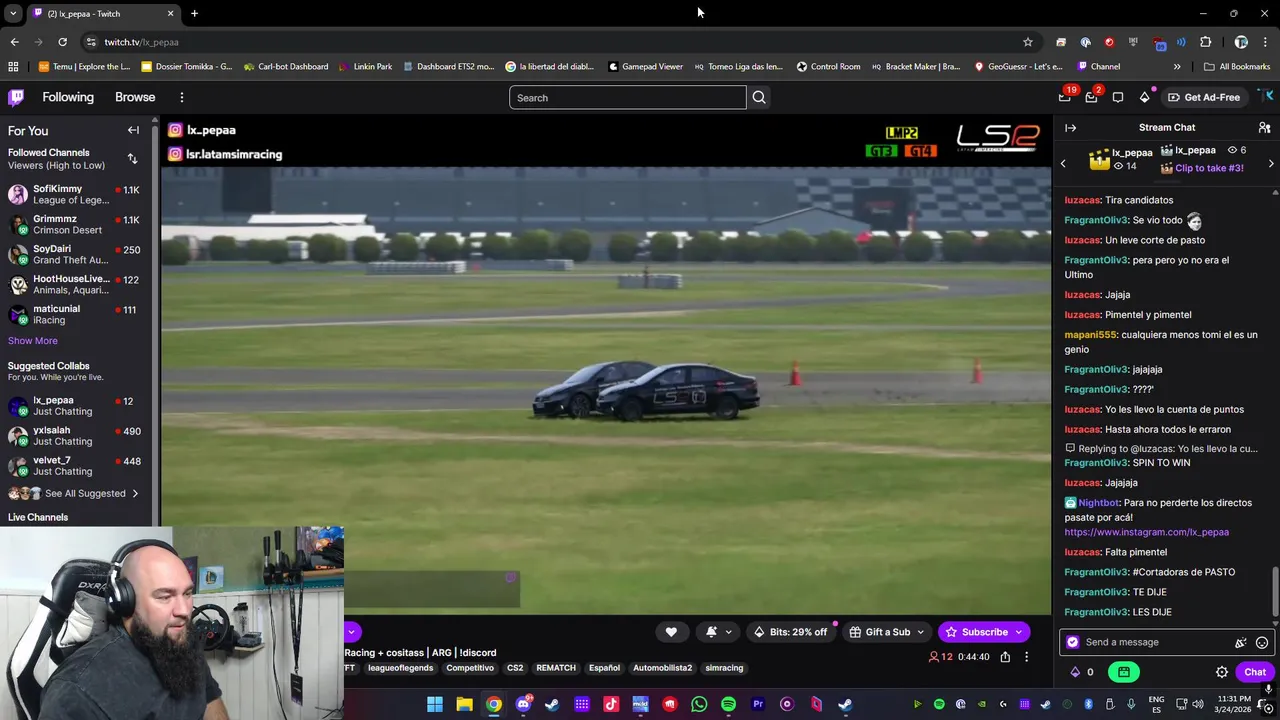Click Bits: 29% off button
The height and width of the screenshot is (720, 1280).
click(790, 632)
